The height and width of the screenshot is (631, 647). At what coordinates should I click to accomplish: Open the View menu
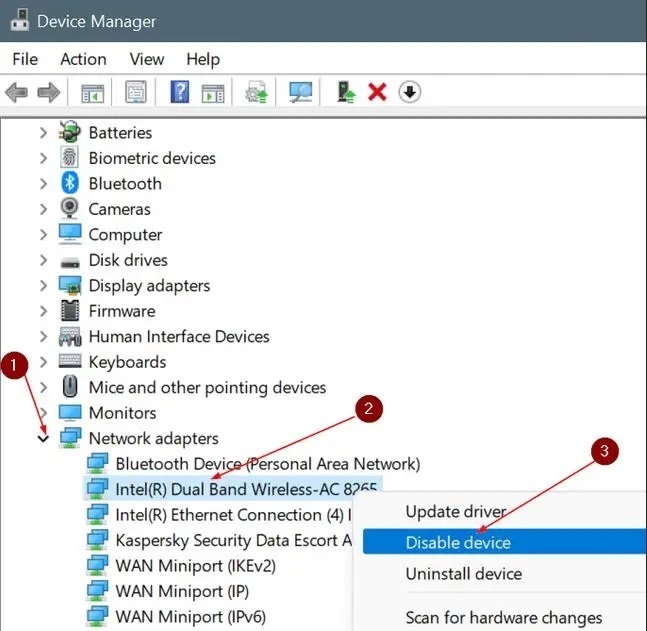pos(147,59)
